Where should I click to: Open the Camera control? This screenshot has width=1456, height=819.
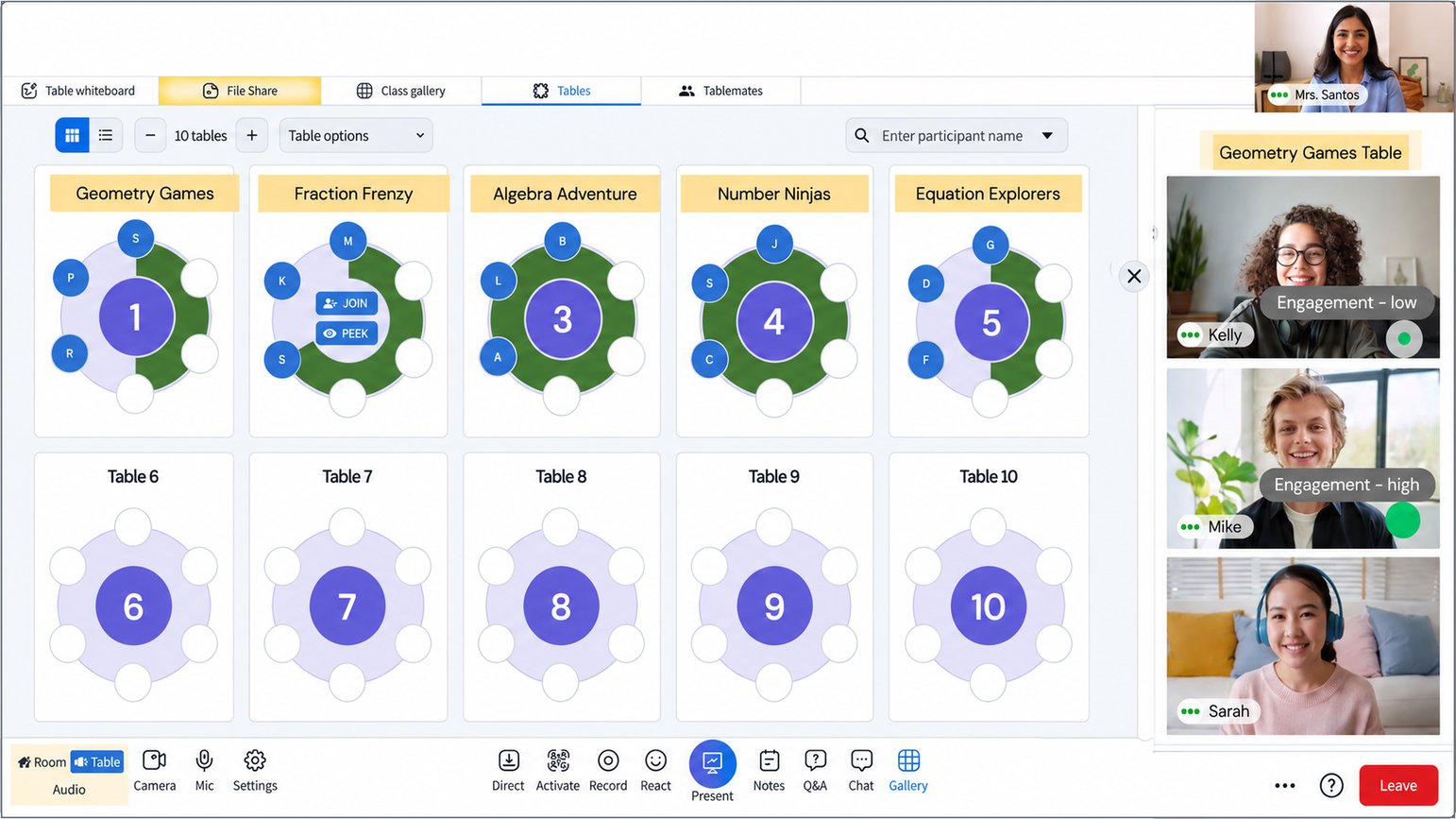[154, 760]
